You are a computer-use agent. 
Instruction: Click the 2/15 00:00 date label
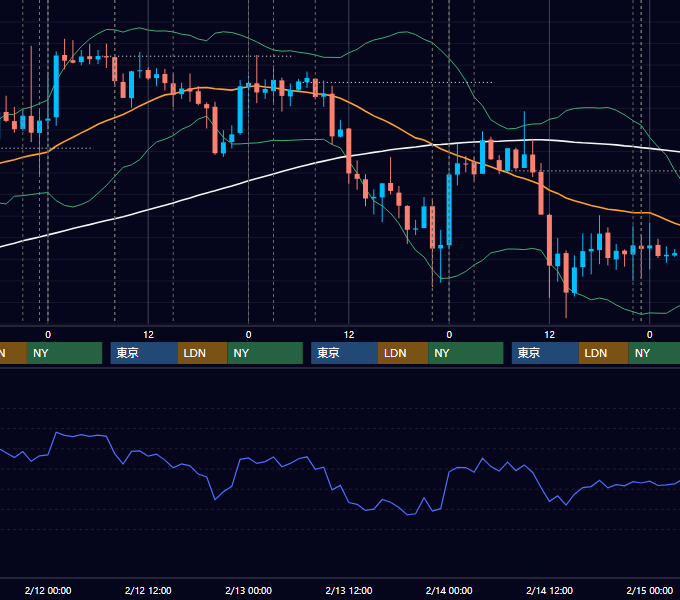(650, 590)
